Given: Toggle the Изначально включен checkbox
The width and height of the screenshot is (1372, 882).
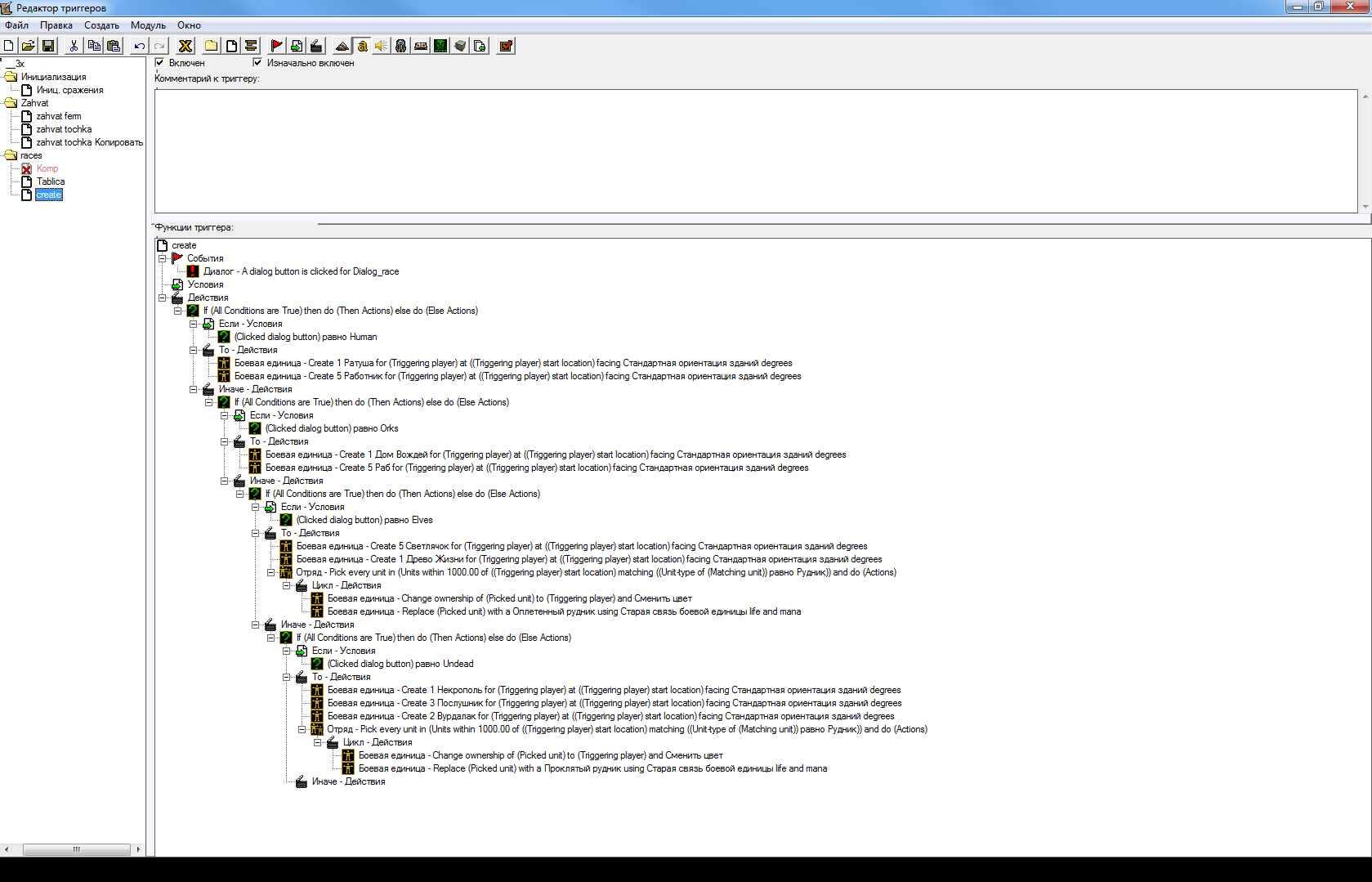Looking at the screenshot, I should [257, 62].
